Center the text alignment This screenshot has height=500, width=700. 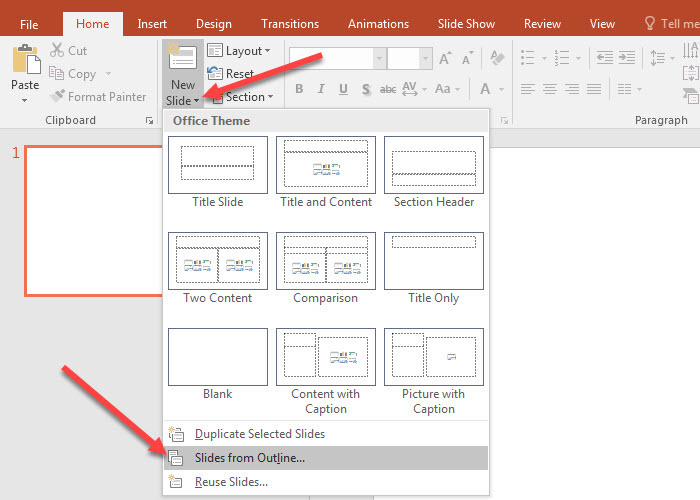coord(550,89)
